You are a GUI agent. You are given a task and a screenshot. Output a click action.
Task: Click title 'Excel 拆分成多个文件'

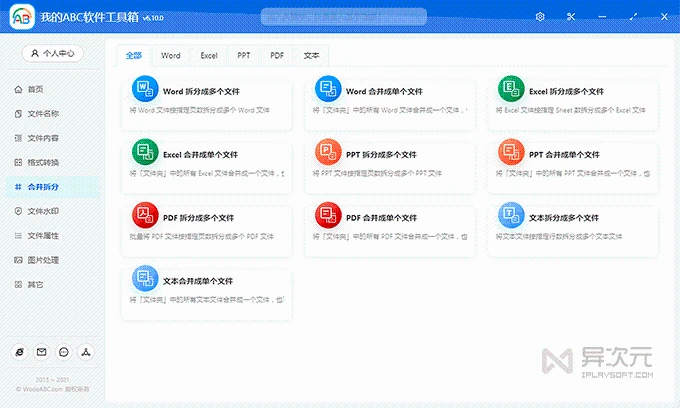(566, 91)
